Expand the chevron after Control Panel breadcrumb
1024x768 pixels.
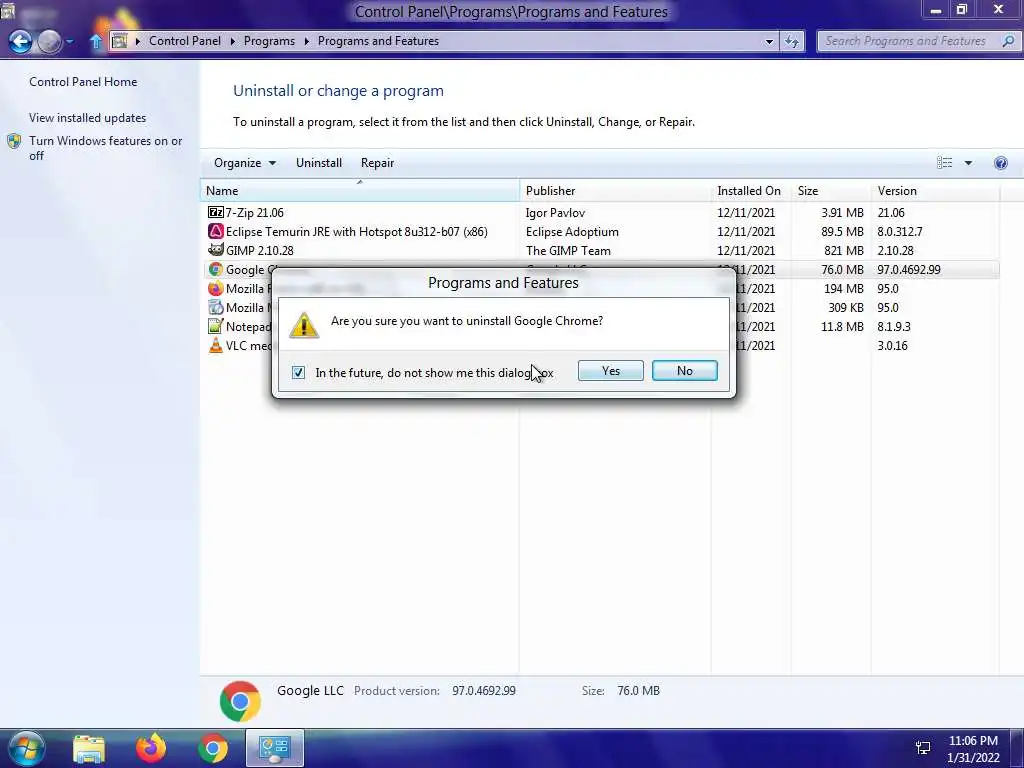click(x=232, y=41)
